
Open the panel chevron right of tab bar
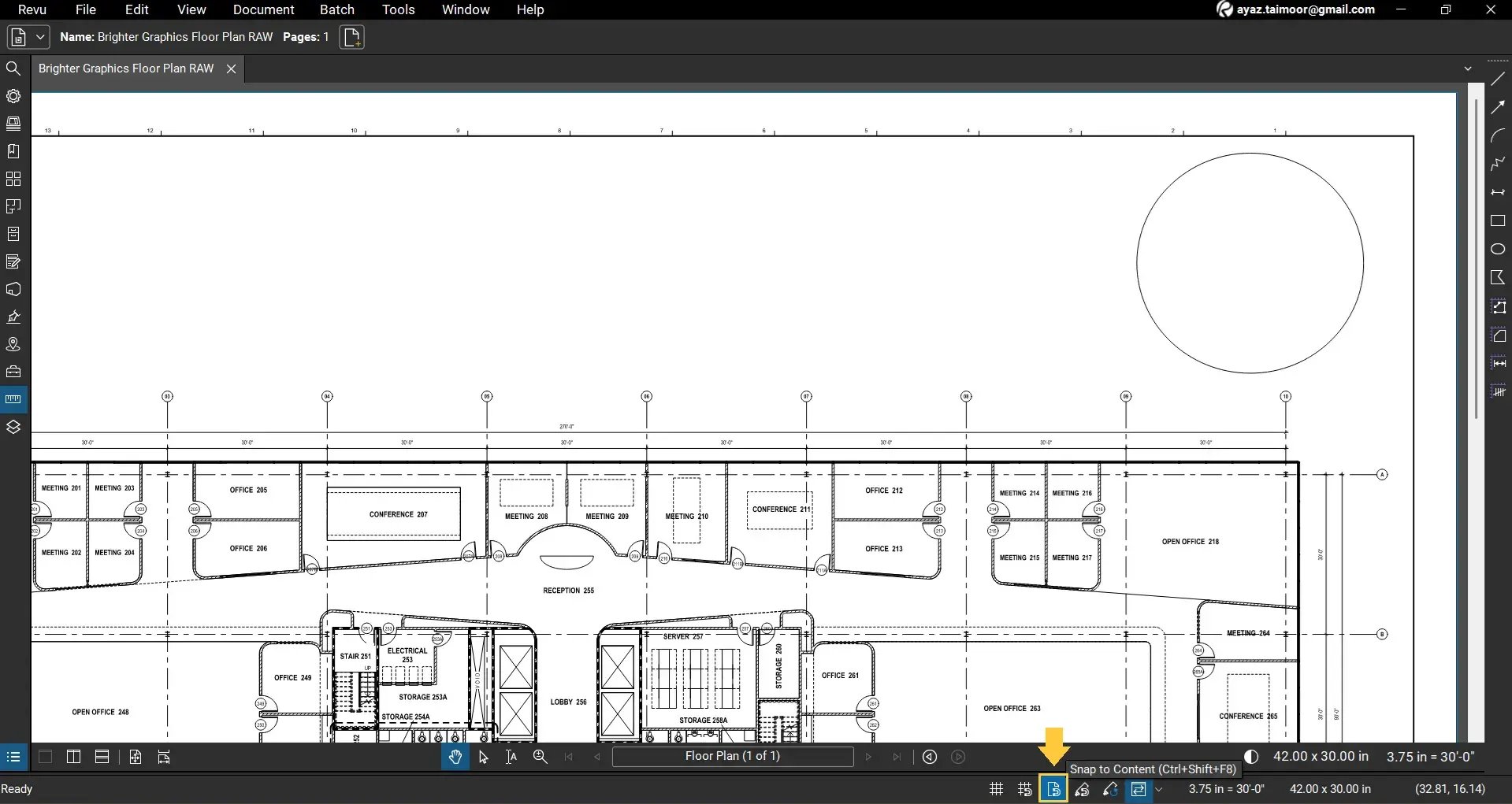[x=1469, y=68]
